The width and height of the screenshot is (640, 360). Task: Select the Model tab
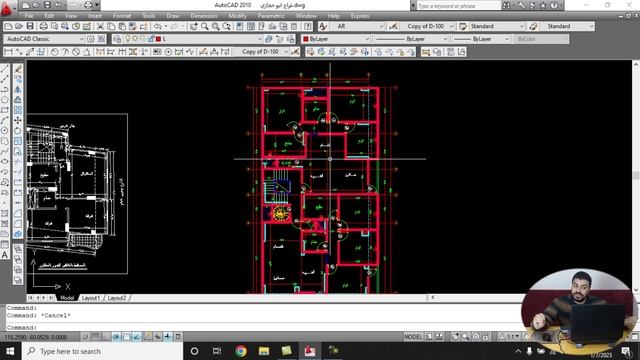pyautogui.click(x=67, y=298)
